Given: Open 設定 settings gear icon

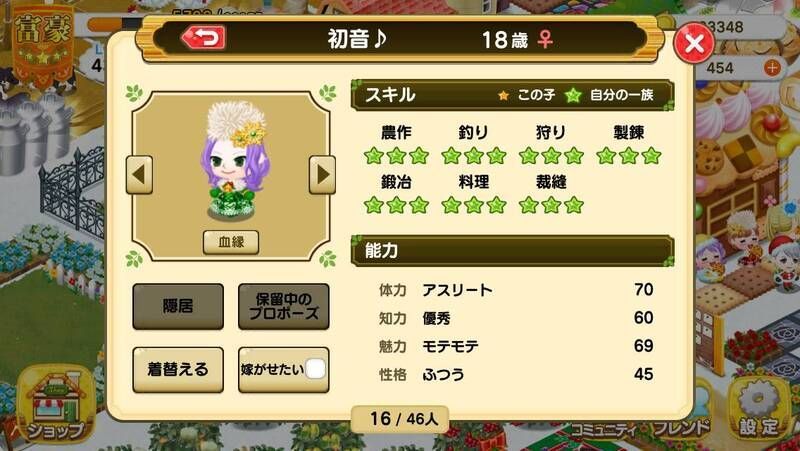Looking at the screenshot, I should click(759, 408).
